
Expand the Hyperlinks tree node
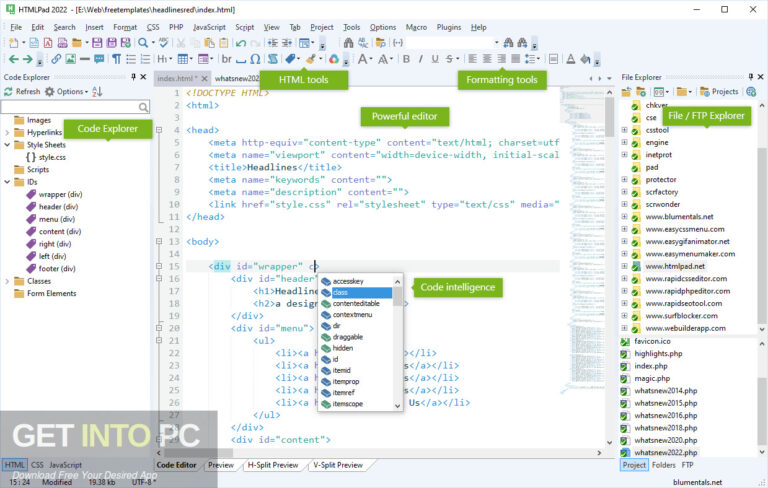(x=7, y=133)
